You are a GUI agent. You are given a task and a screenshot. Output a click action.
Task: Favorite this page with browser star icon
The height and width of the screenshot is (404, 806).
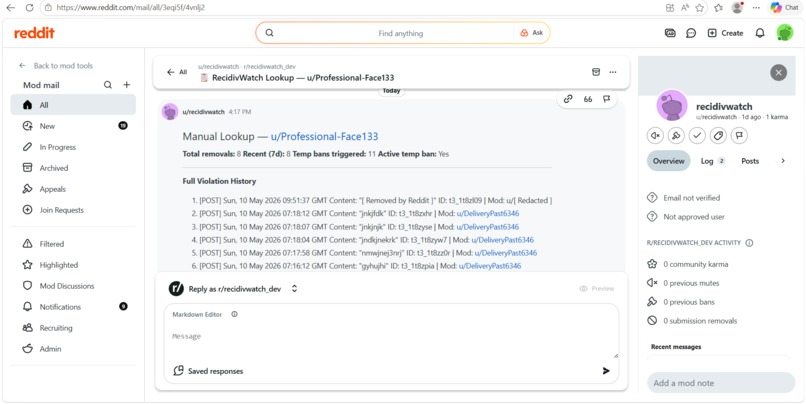[700, 8]
